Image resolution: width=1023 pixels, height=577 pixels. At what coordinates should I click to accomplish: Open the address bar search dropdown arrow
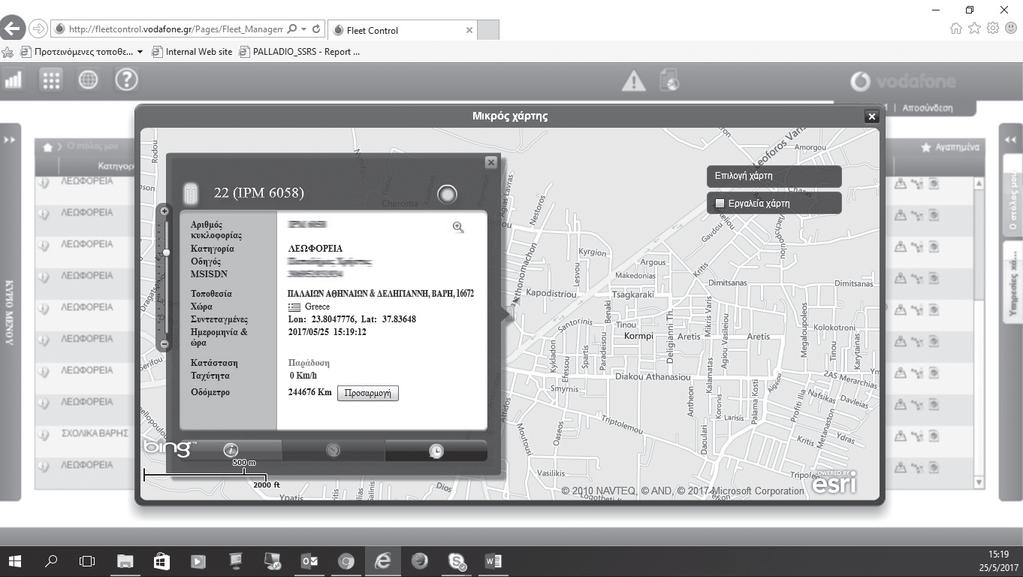coord(303,29)
